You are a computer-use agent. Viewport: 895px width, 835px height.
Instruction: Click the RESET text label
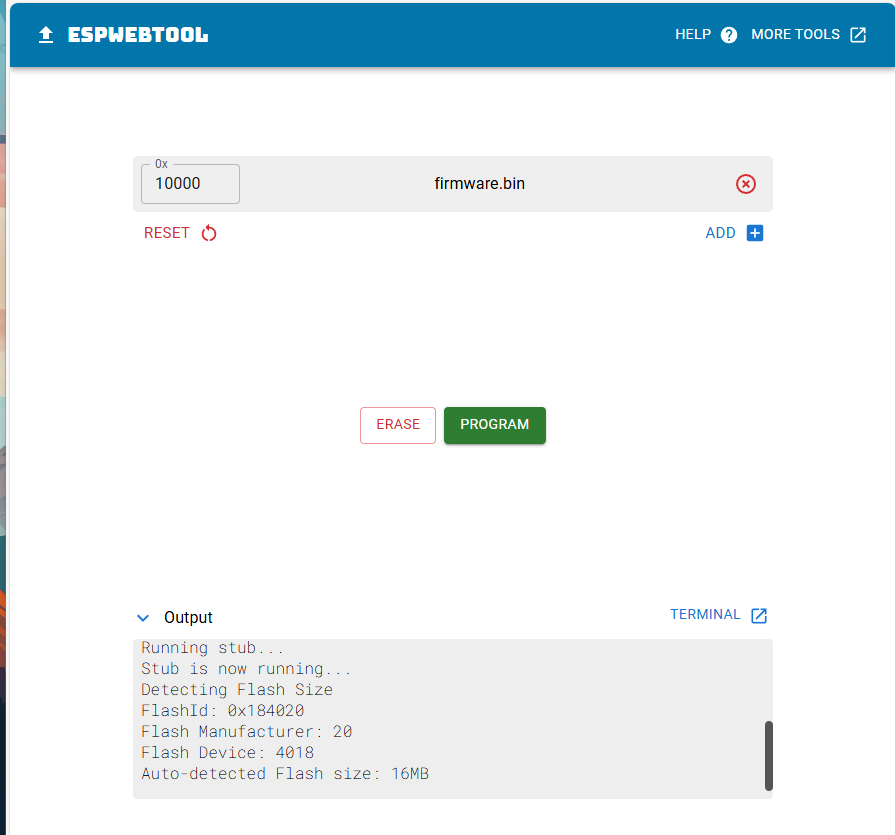(x=167, y=233)
